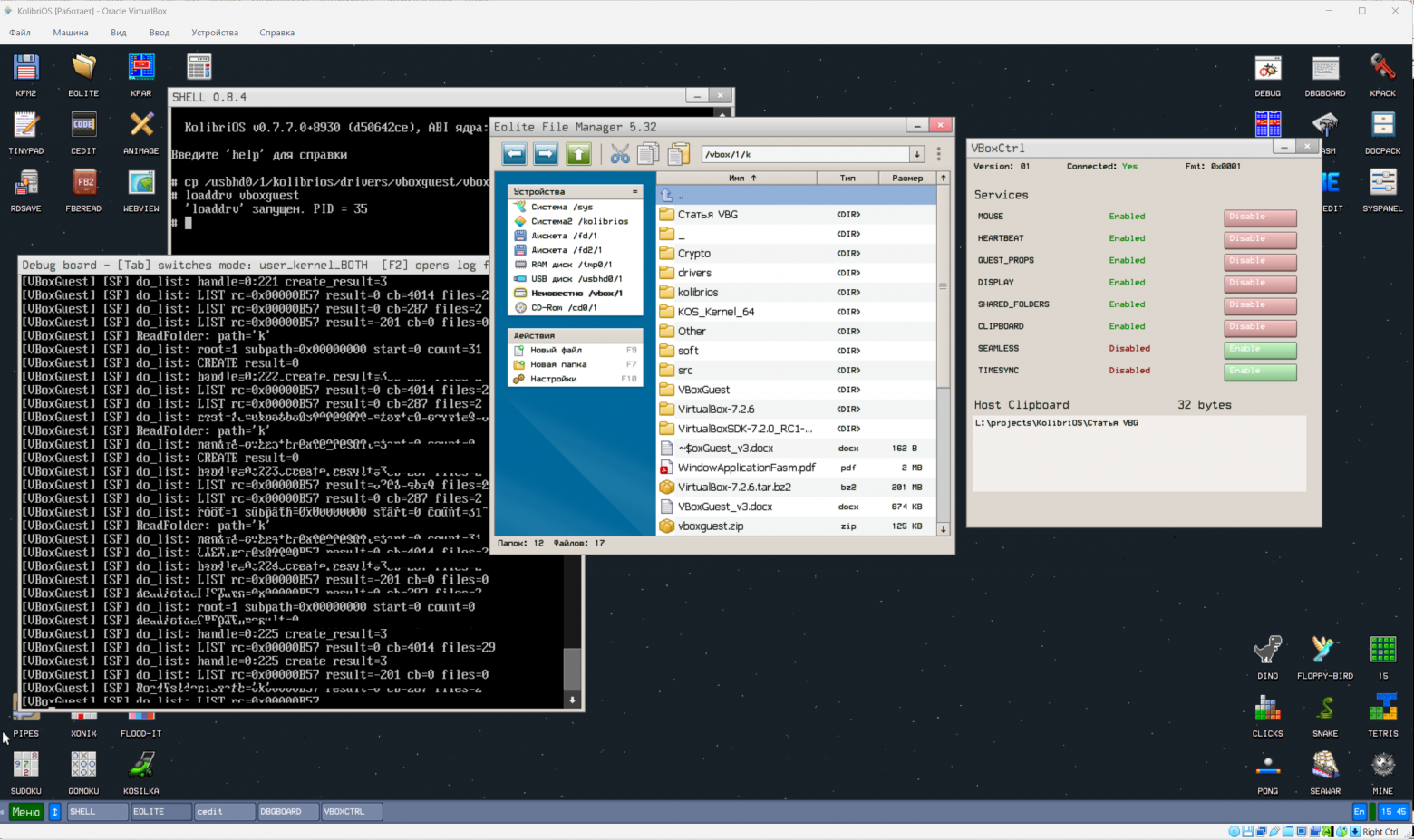
Task: Click Eolite back arrow button
Action: pyautogui.click(x=515, y=154)
